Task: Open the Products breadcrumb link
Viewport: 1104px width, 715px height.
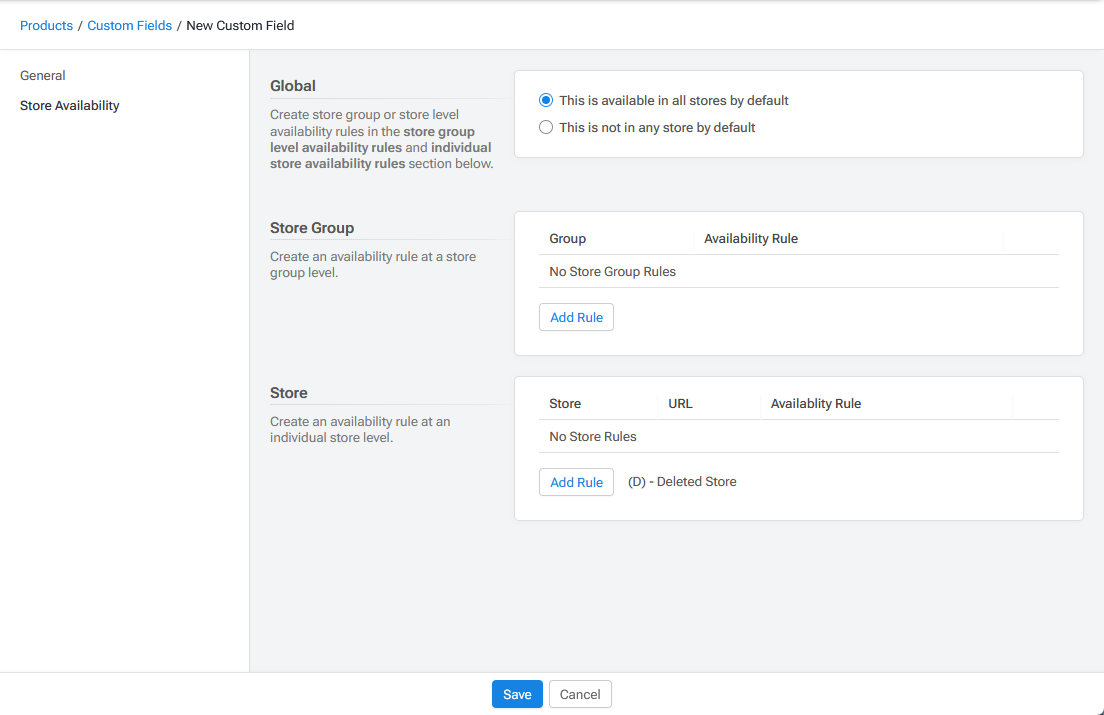Action: 46,25
